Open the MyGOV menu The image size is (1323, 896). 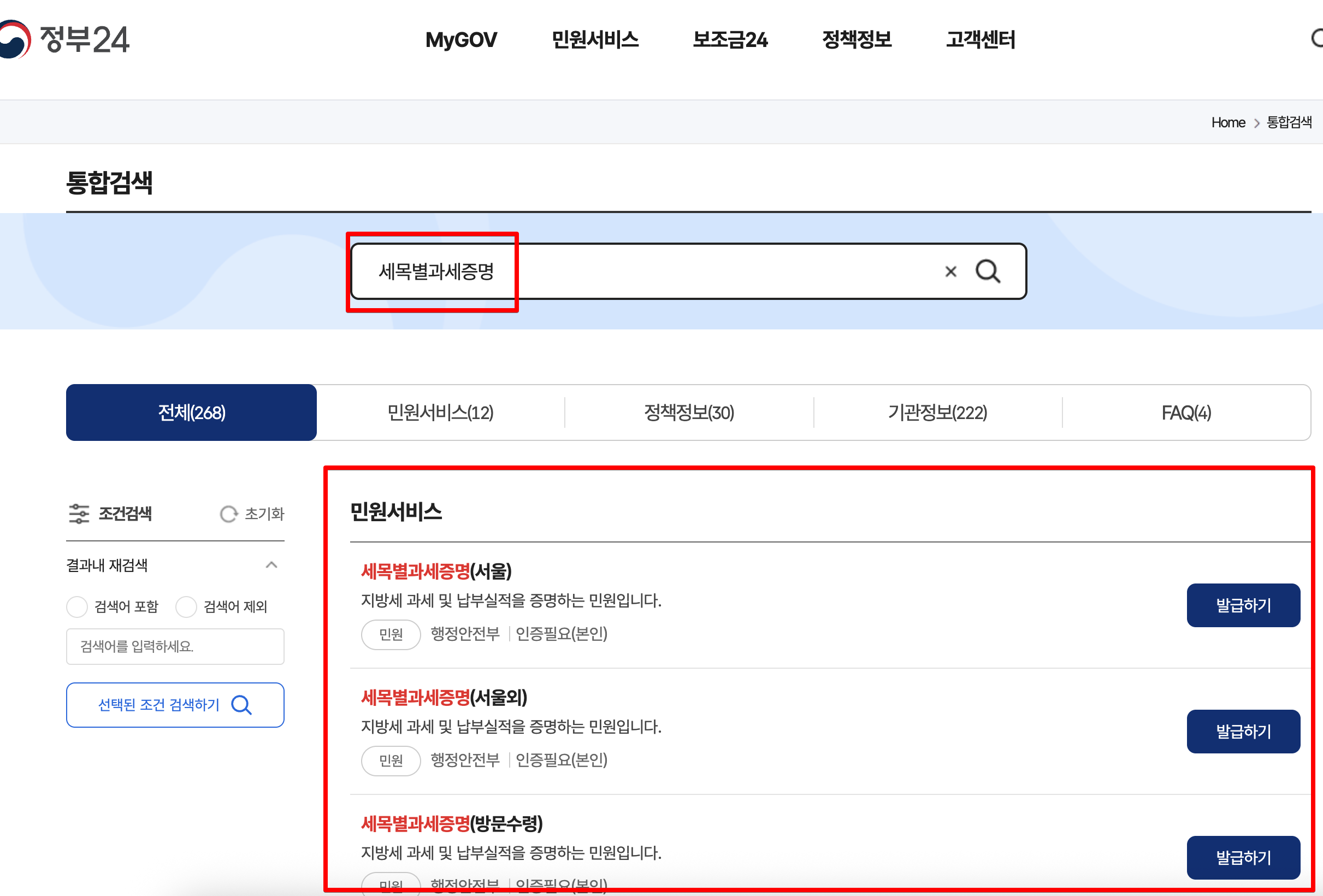click(x=462, y=40)
